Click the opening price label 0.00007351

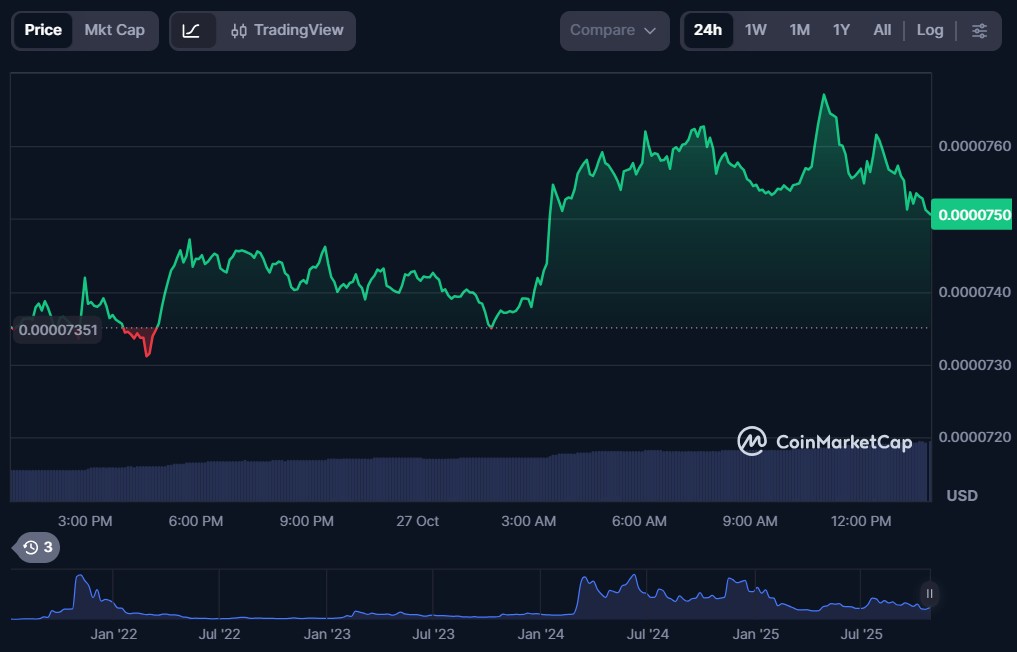pyautogui.click(x=58, y=329)
